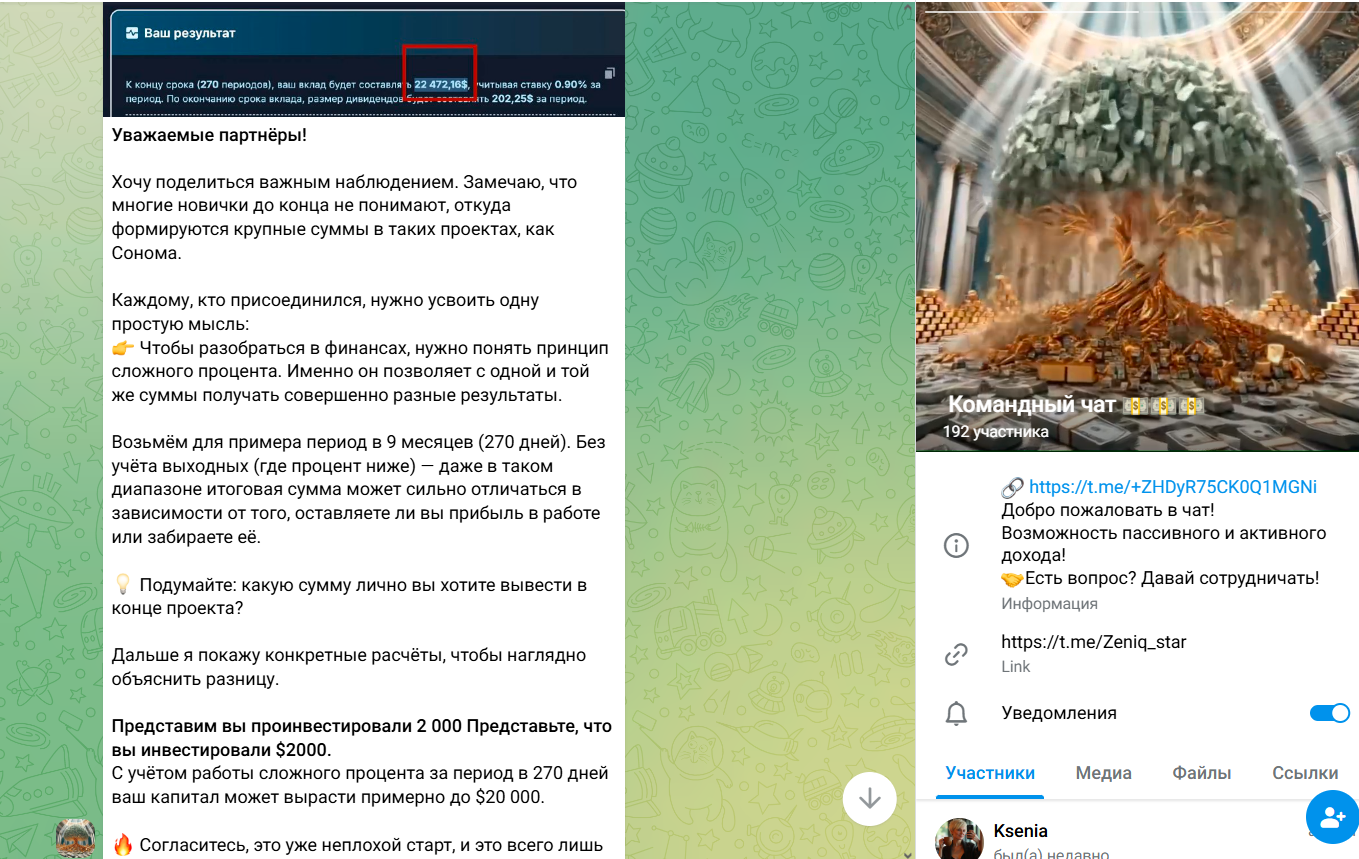This screenshot has height=859, width=1359.
Task: Switch to the Медиа tab
Action: pos(1104,773)
